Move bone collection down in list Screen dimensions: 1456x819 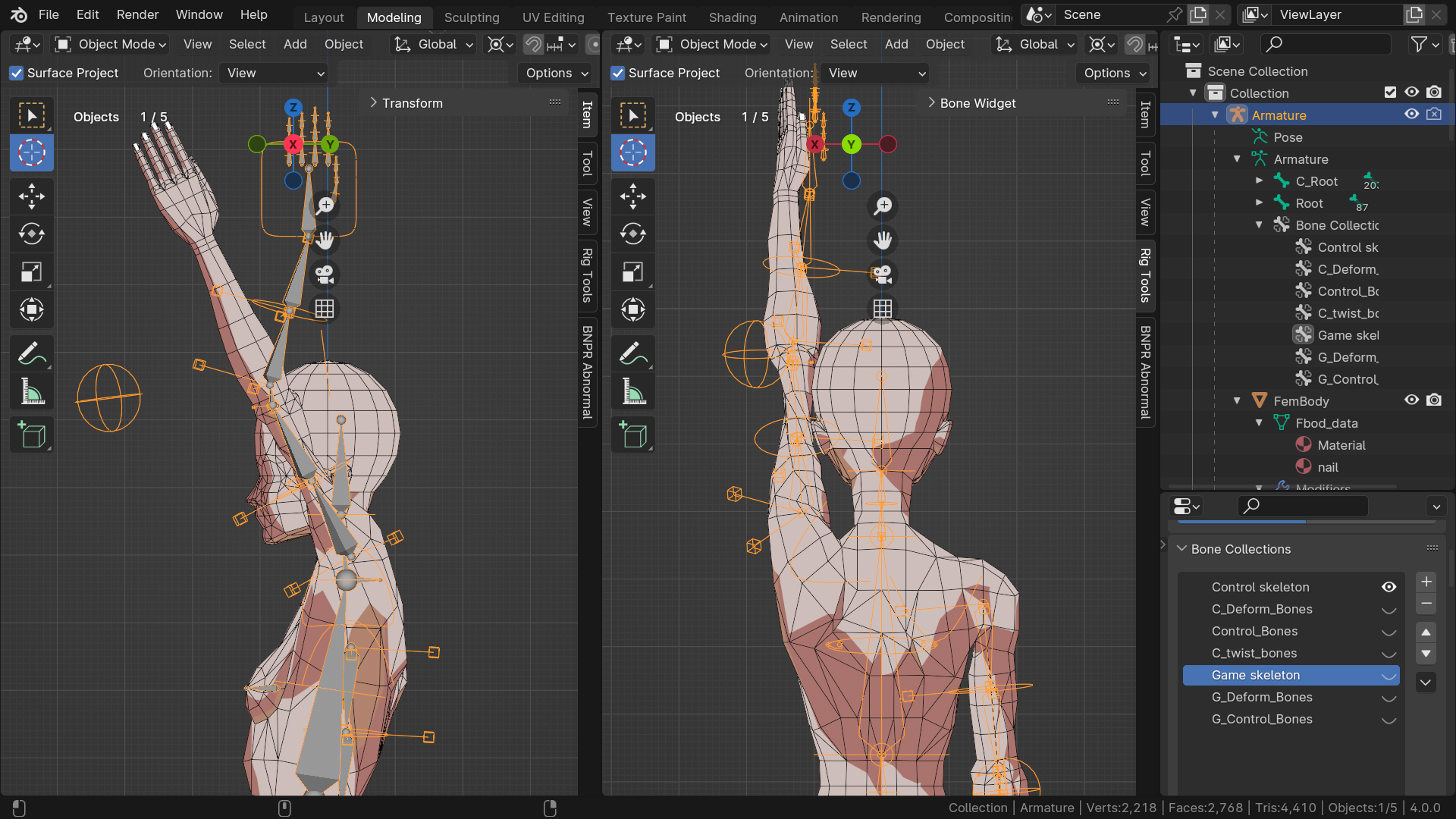point(1426,653)
